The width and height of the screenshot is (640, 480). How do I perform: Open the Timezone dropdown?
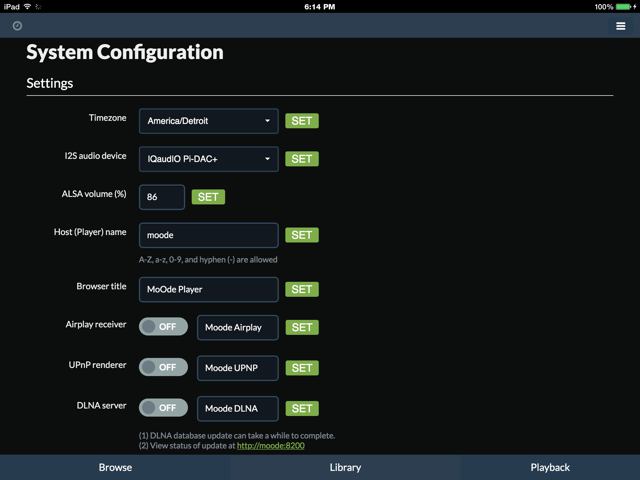(x=209, y=121)
